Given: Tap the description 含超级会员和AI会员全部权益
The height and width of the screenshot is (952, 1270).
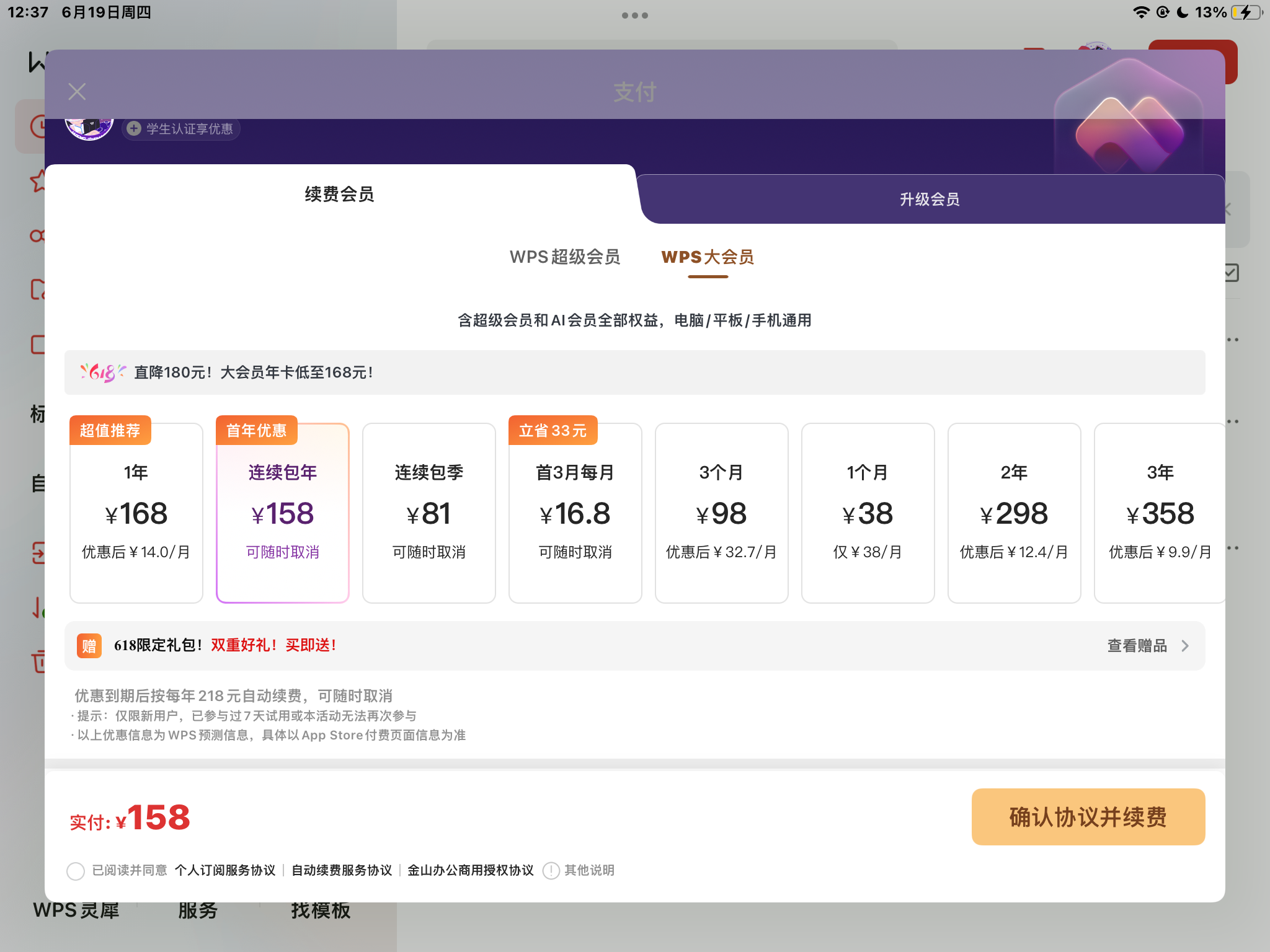Looking at the screenshot, I should click(635, 320).
